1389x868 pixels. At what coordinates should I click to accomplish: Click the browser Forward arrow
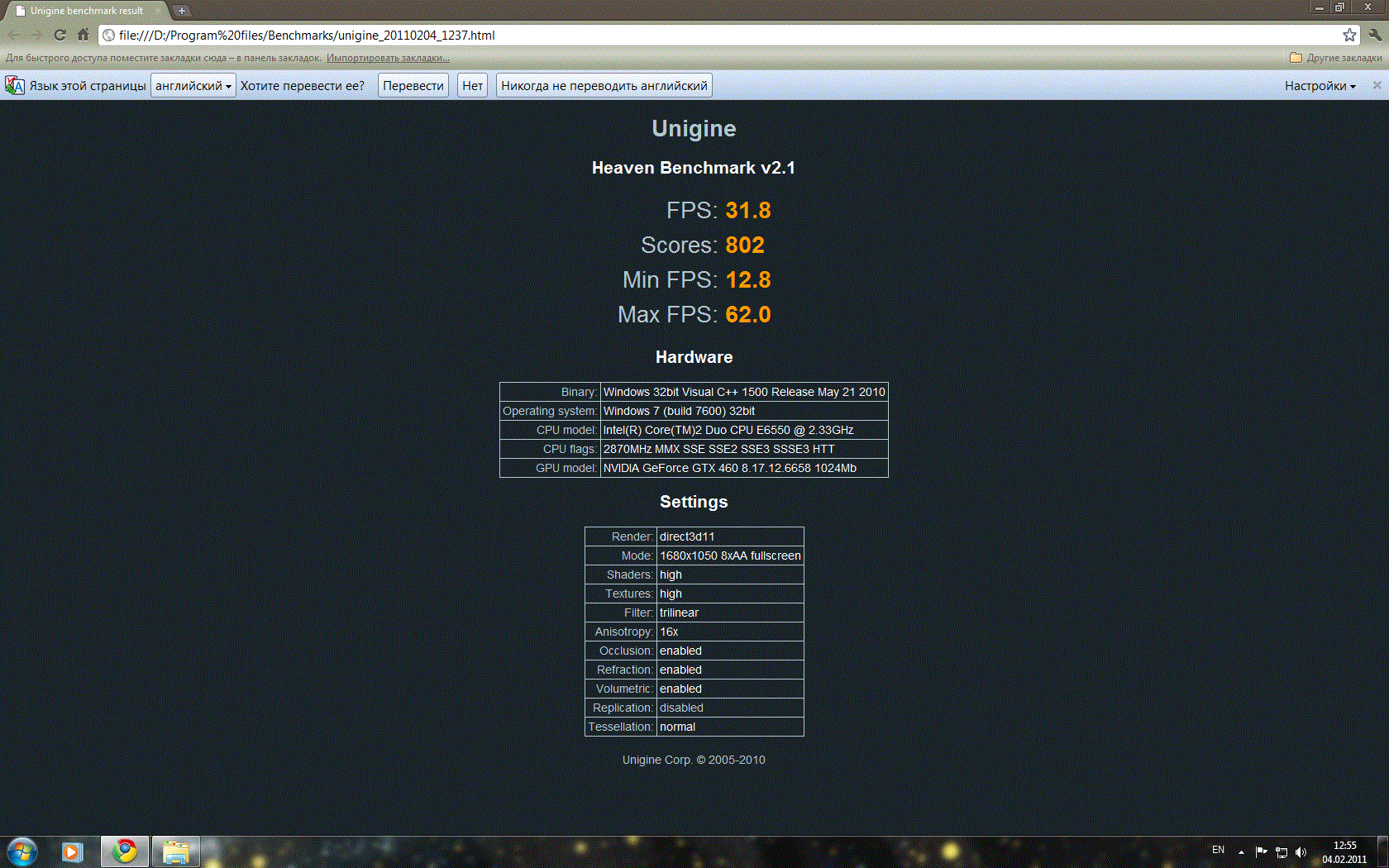(36, 35)
